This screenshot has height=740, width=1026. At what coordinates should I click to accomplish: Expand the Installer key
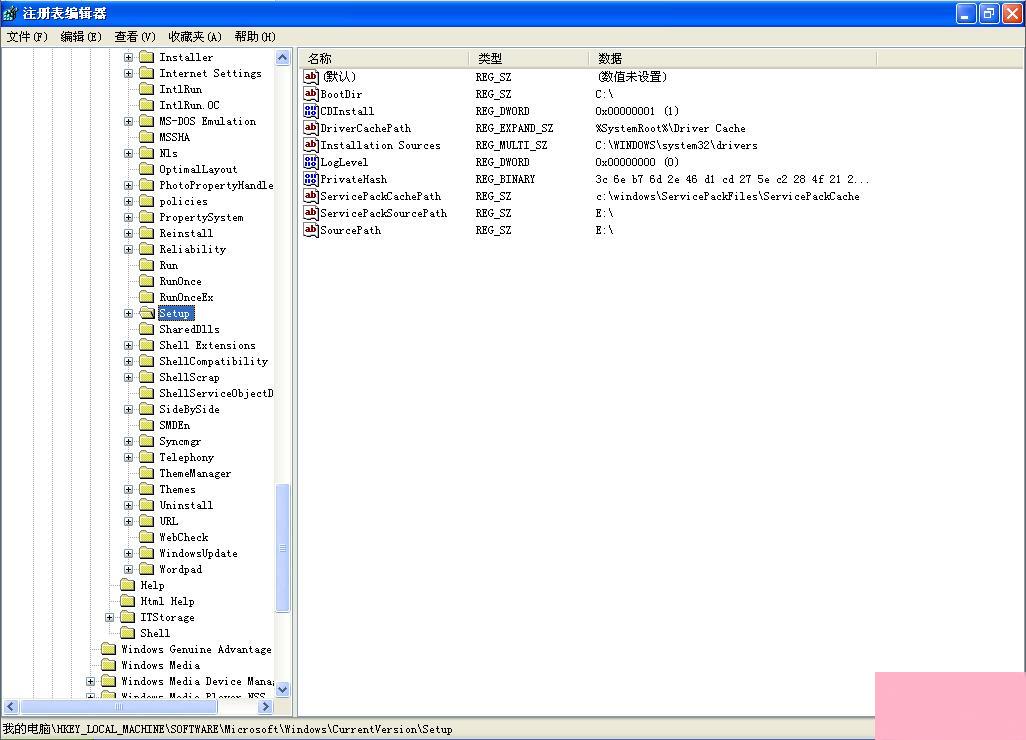[x=128, y=57]
